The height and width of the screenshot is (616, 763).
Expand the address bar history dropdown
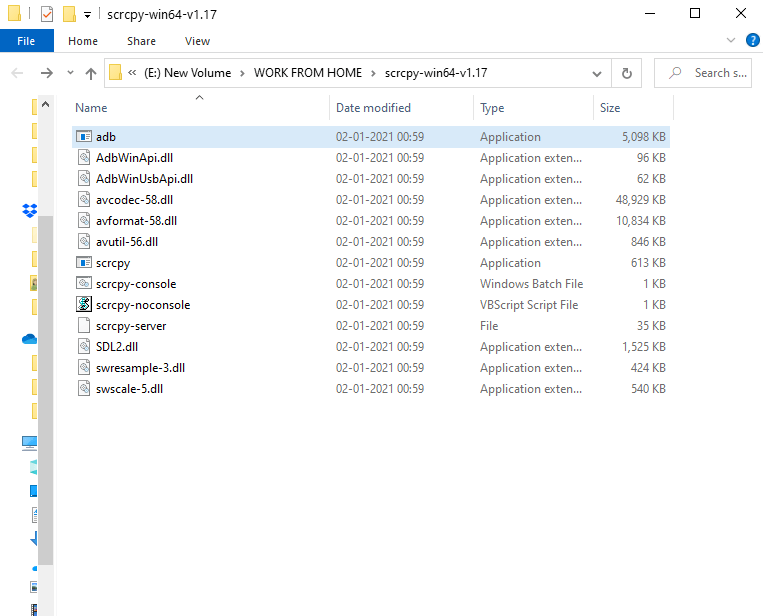point(597,73)
